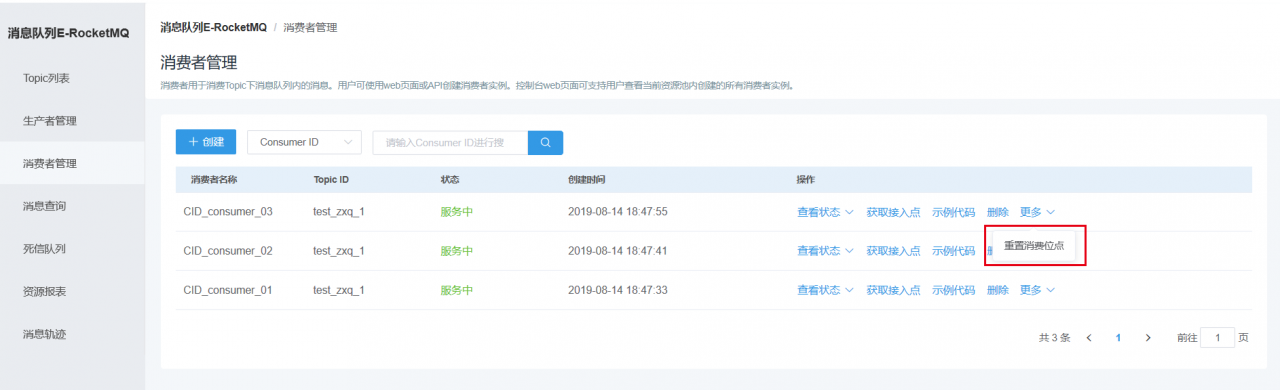Open 示例代码 for CID_consumer_02
Viewport: 1280px width, 390px height.
click(x=953, y=251)
